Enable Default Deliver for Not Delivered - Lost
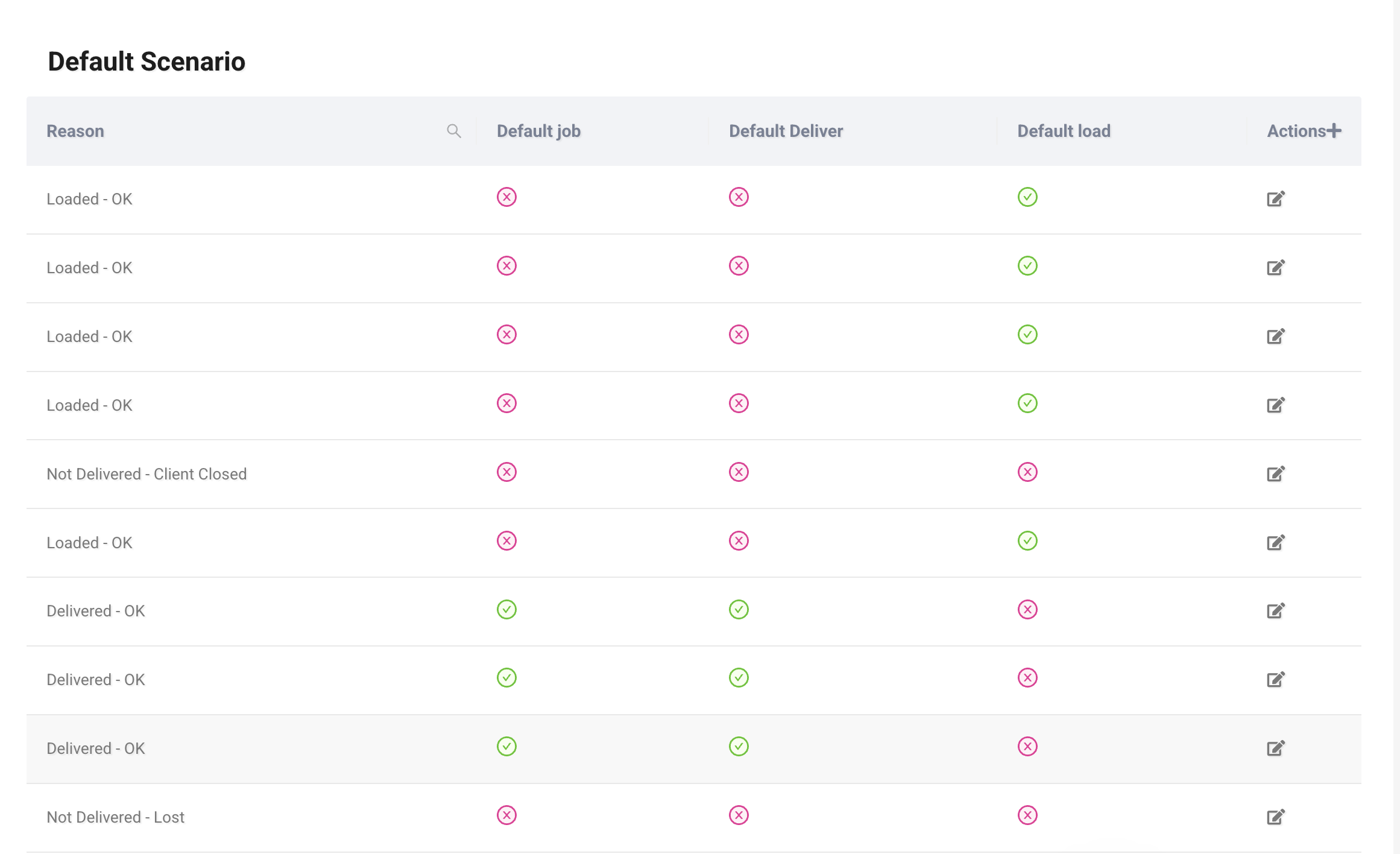The height and width of the screenshot is (854, 1400). [739, 815]
